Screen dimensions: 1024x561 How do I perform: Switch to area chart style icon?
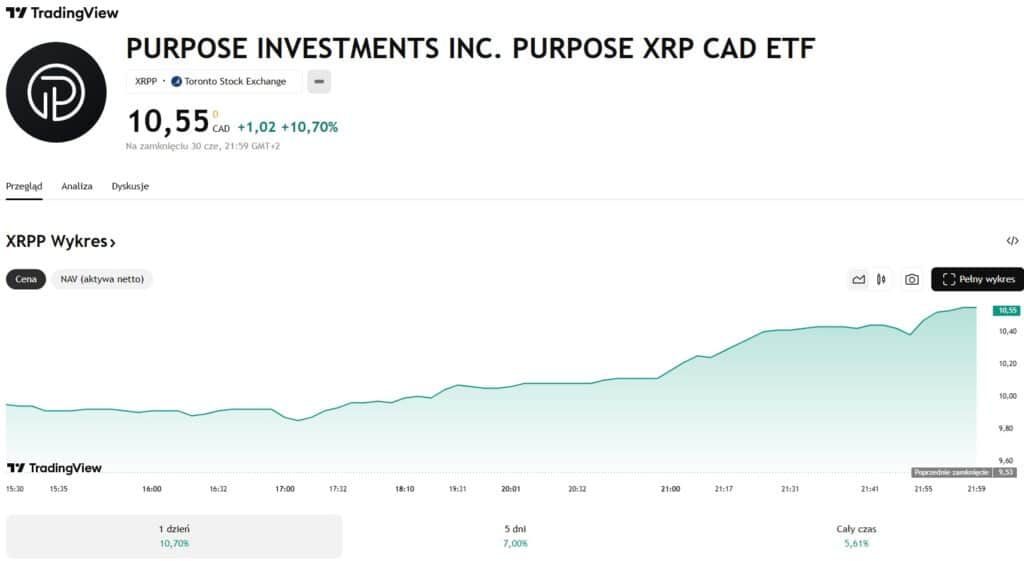(858, 280)
